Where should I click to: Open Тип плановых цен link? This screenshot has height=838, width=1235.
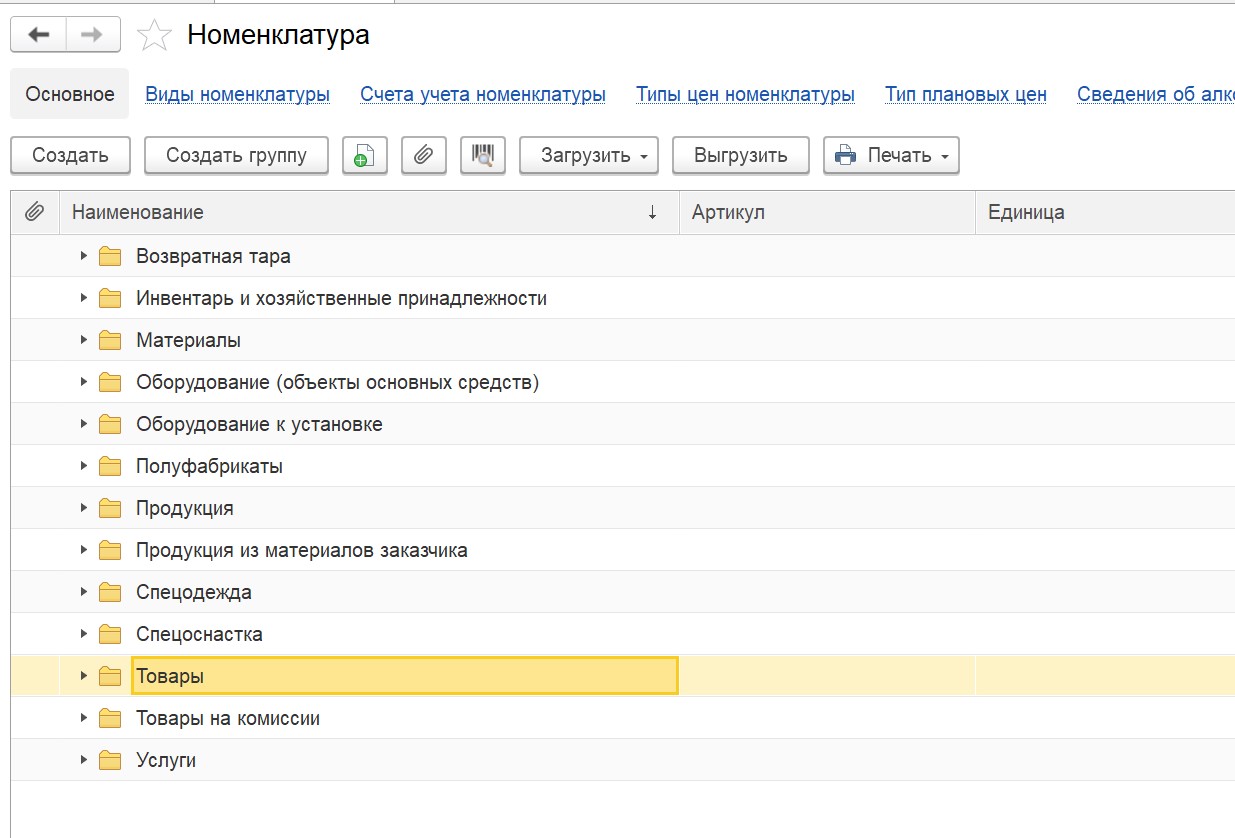tap(966, 95)
